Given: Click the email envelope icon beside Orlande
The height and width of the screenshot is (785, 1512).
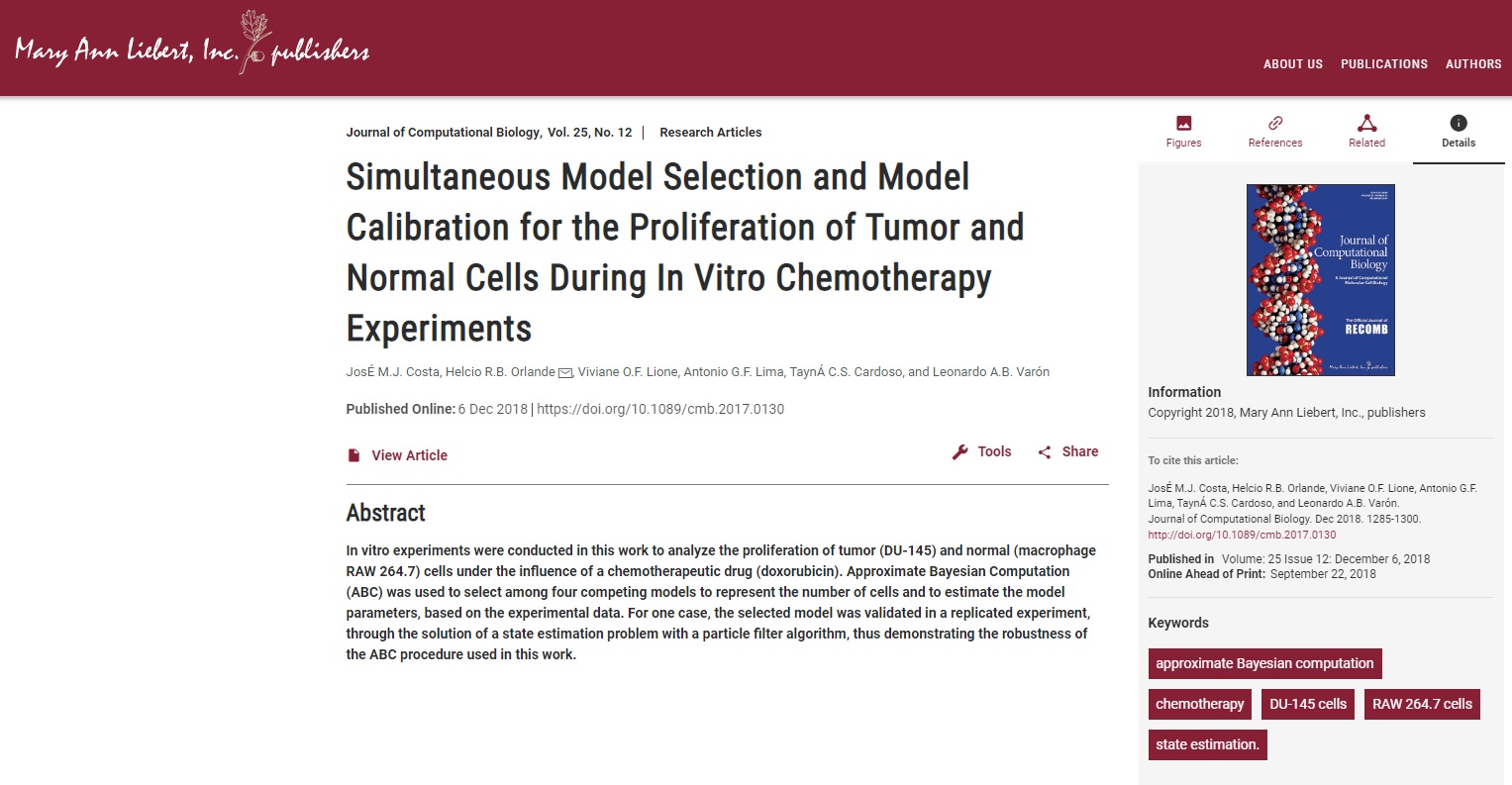Looking at the screenshot, I should pyautogui.click(x=565, y=373).
